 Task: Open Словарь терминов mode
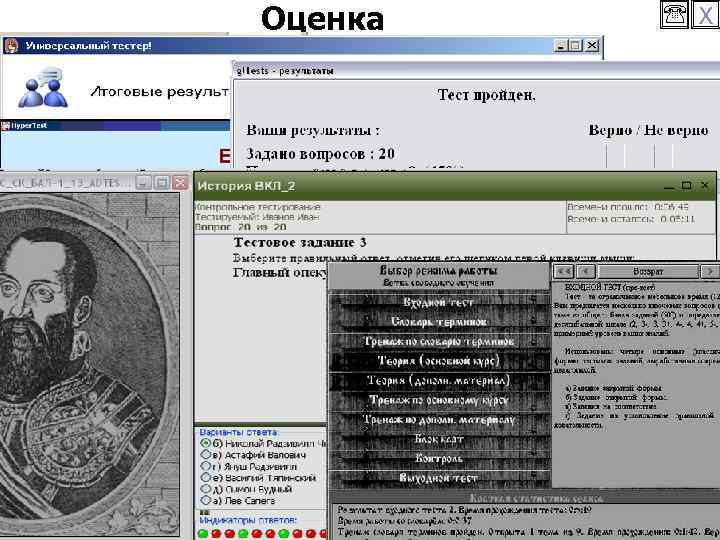(x=439, y=322)
